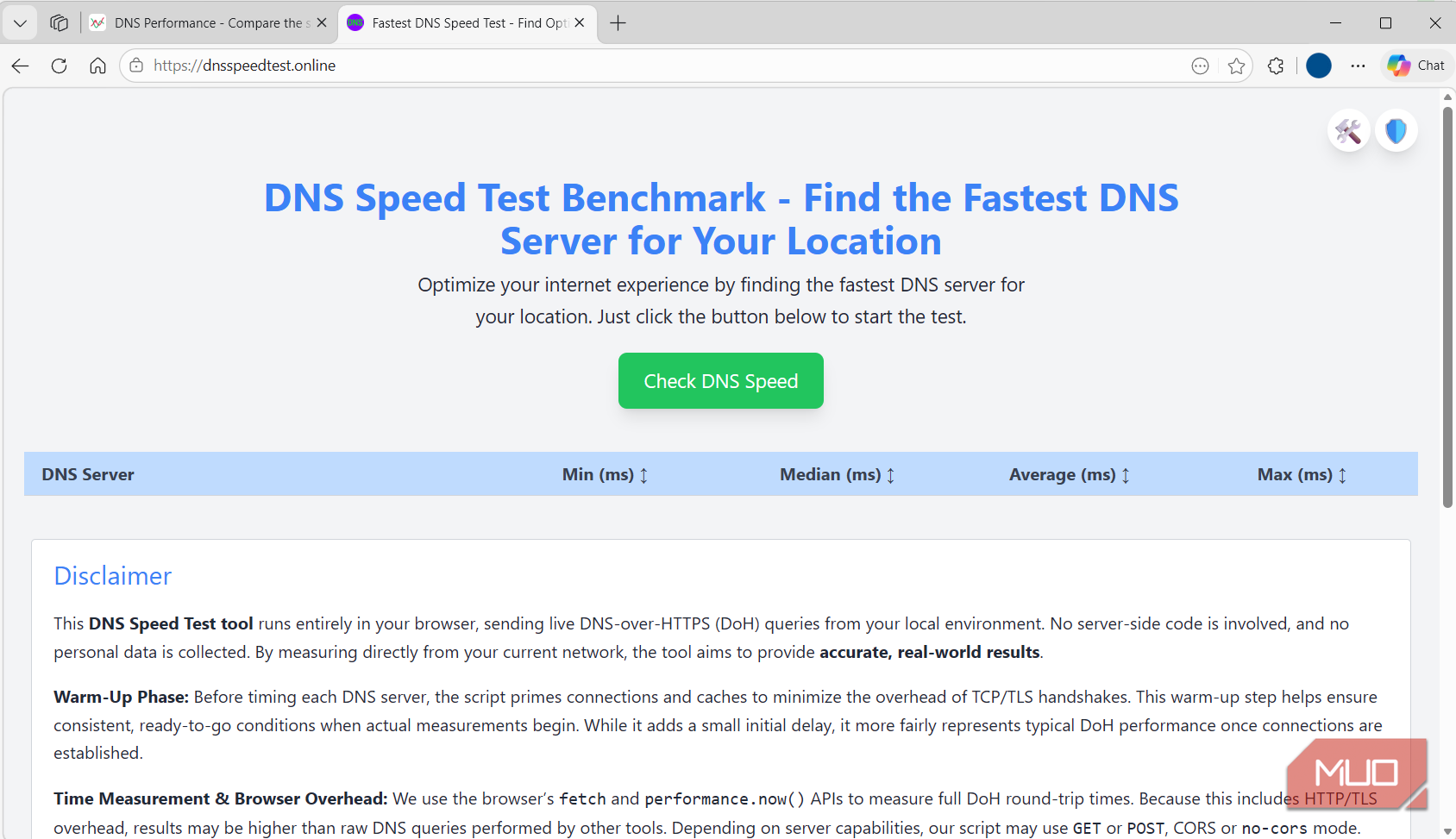Image resolution: width=1456 pixels, height=839 pixels.
Task: Expand the tab search dropdown chevron
Action: click(20, 23)
